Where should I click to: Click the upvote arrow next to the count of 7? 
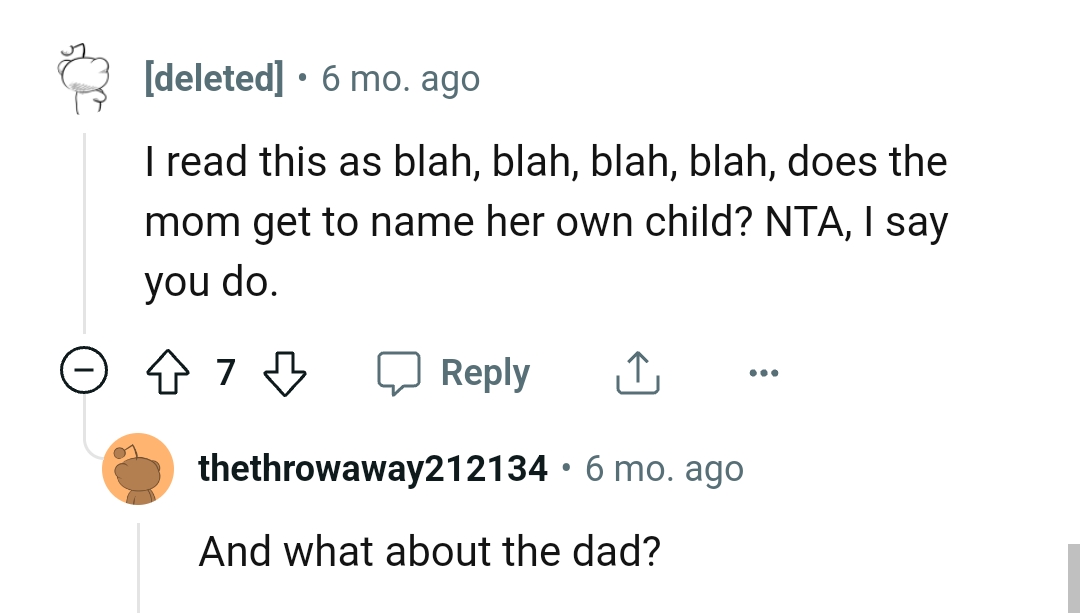tap(168, 371)
